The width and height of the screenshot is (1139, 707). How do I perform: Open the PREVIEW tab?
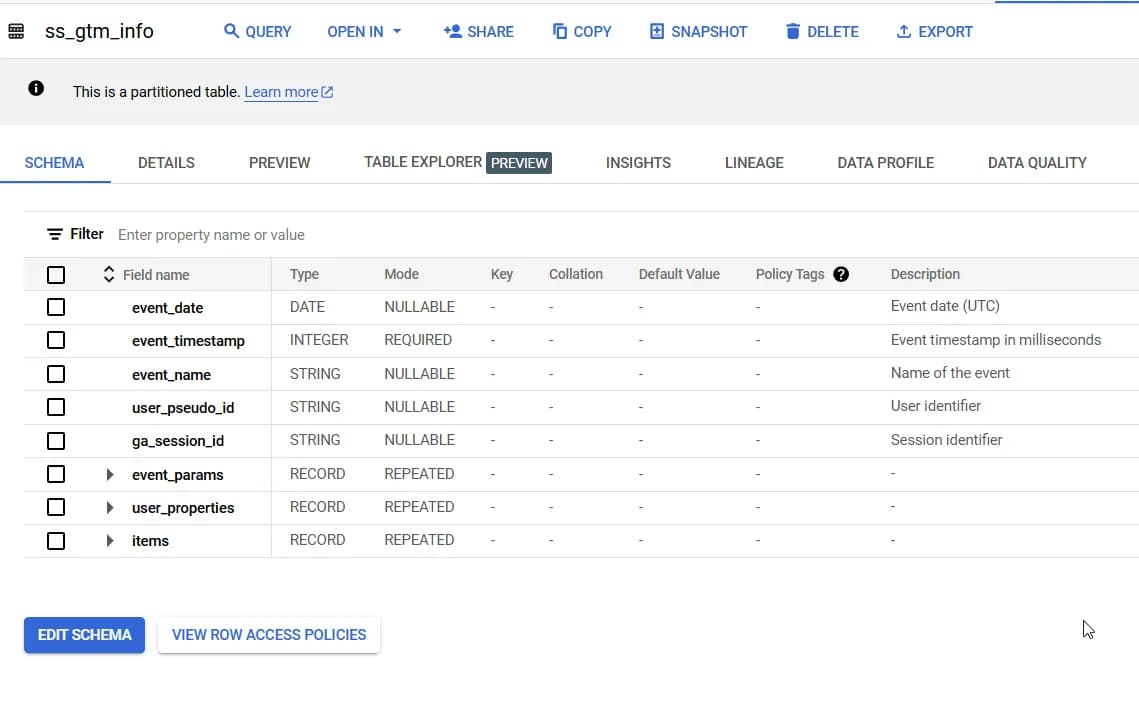(280, 163)
